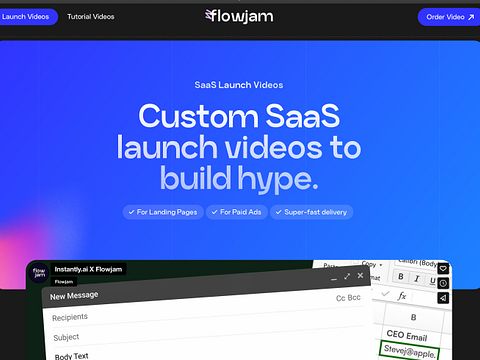Open the Tutorial Videos tab
480x360 pixels.
click(x=91, y=17)
